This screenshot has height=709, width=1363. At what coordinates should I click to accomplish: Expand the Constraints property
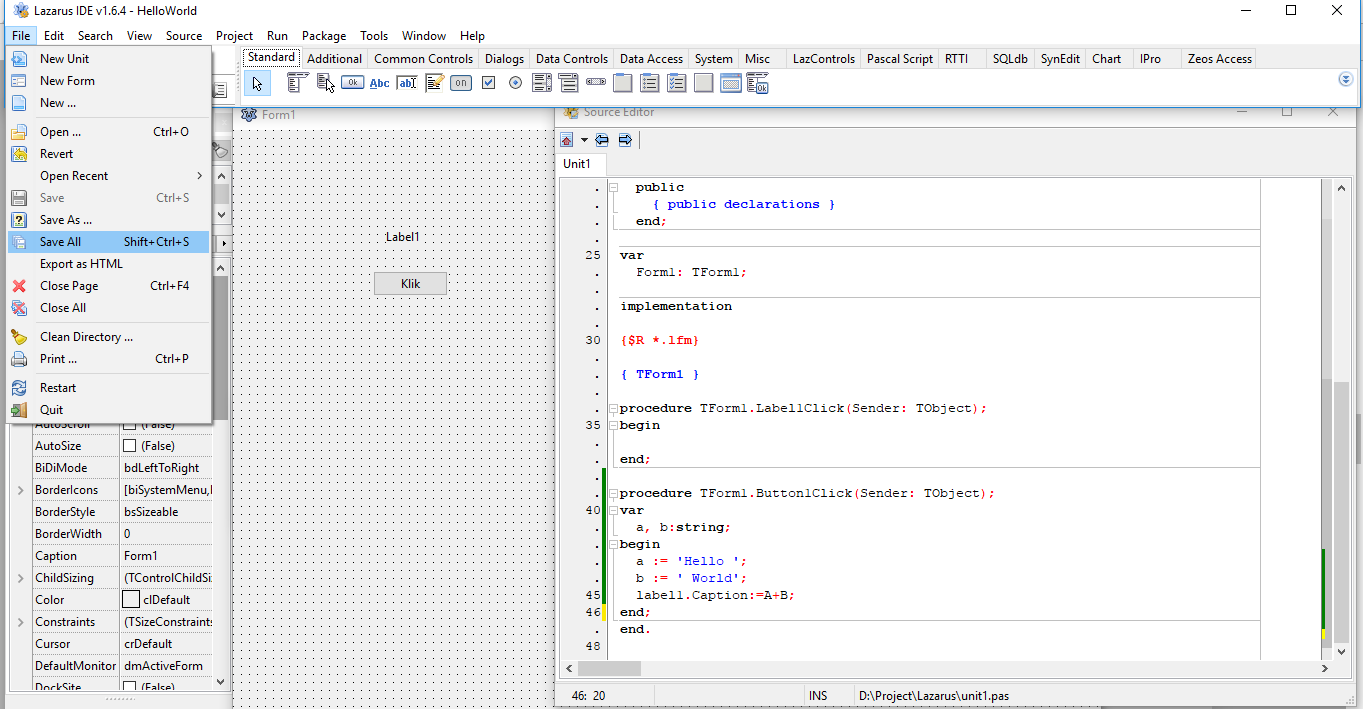click(20, 622)
